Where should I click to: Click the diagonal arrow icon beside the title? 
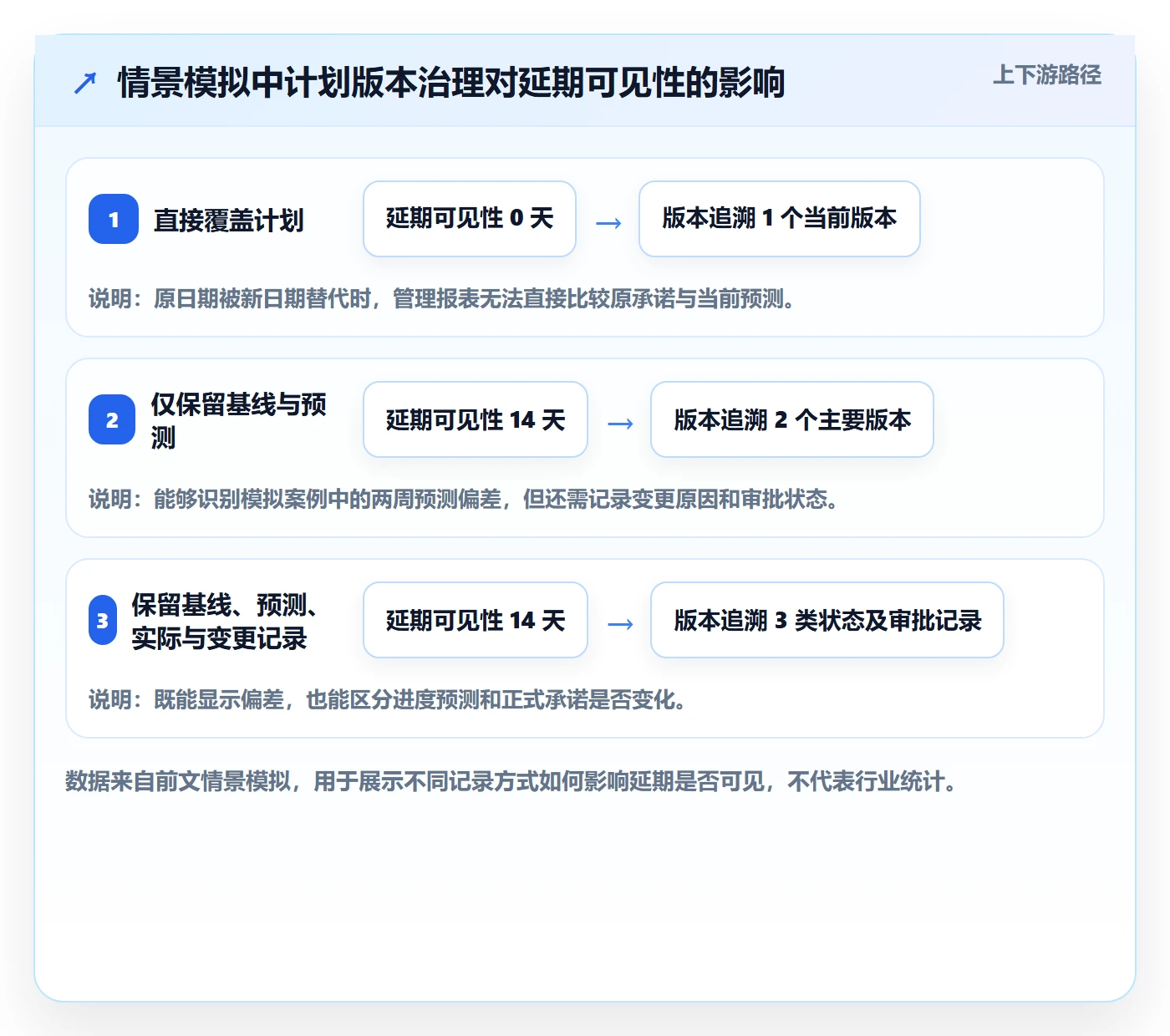pyautogui.click(x=85, y=83)
